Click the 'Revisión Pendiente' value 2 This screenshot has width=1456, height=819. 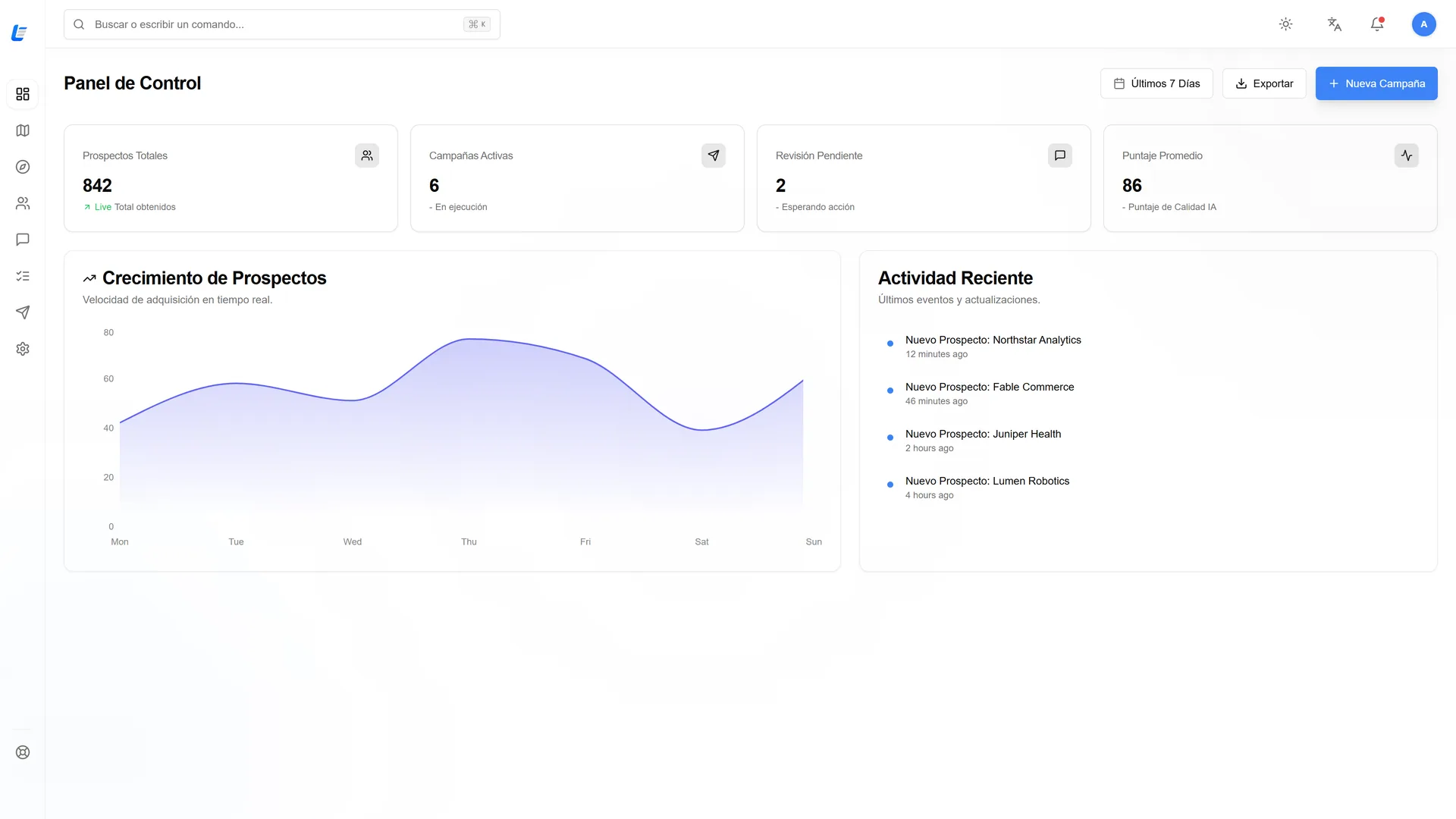(780, 186)
